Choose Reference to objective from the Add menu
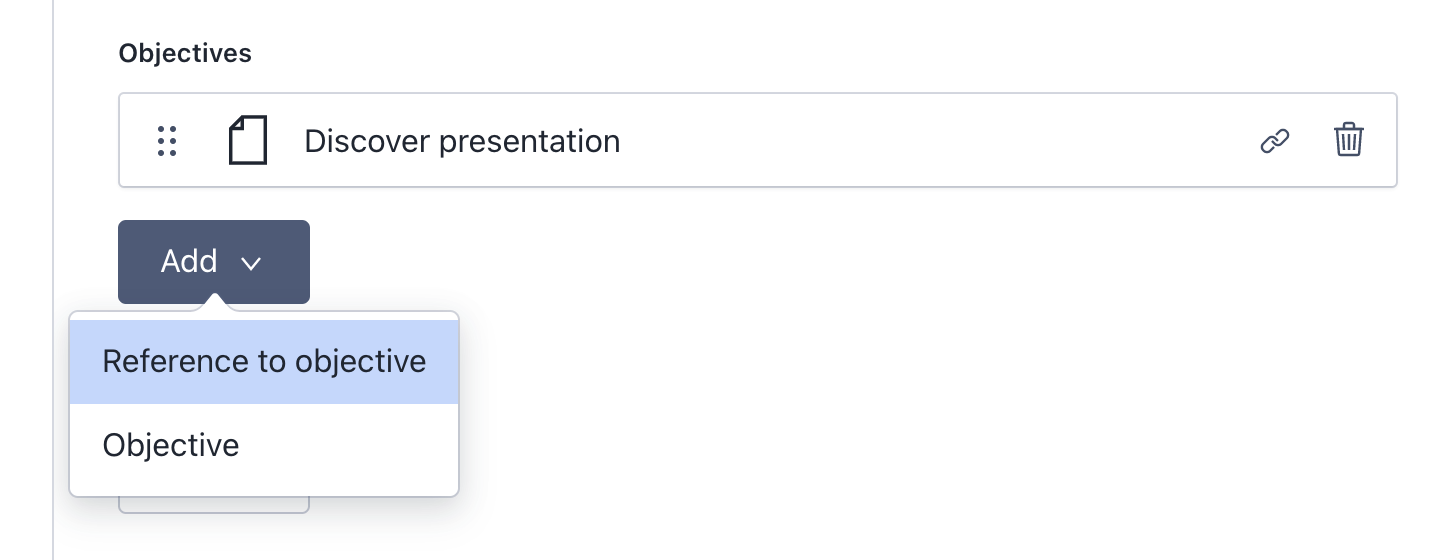Viewport: 1442px width, 560px height. (x=264, y=361)
